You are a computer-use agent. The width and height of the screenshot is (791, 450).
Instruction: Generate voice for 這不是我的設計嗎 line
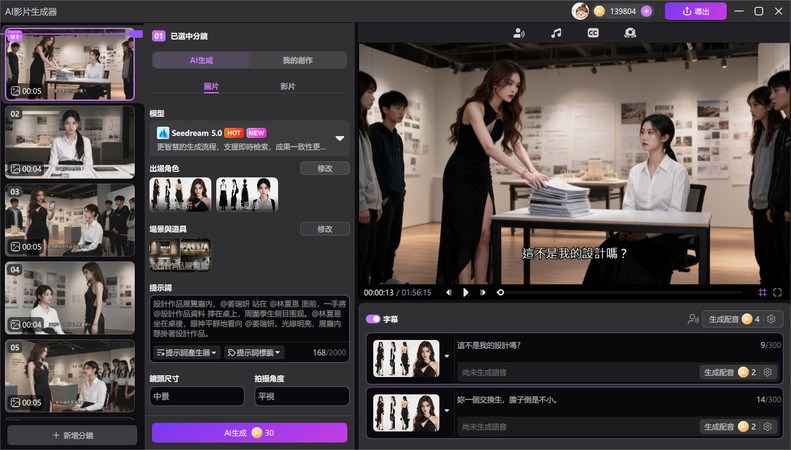729,372
